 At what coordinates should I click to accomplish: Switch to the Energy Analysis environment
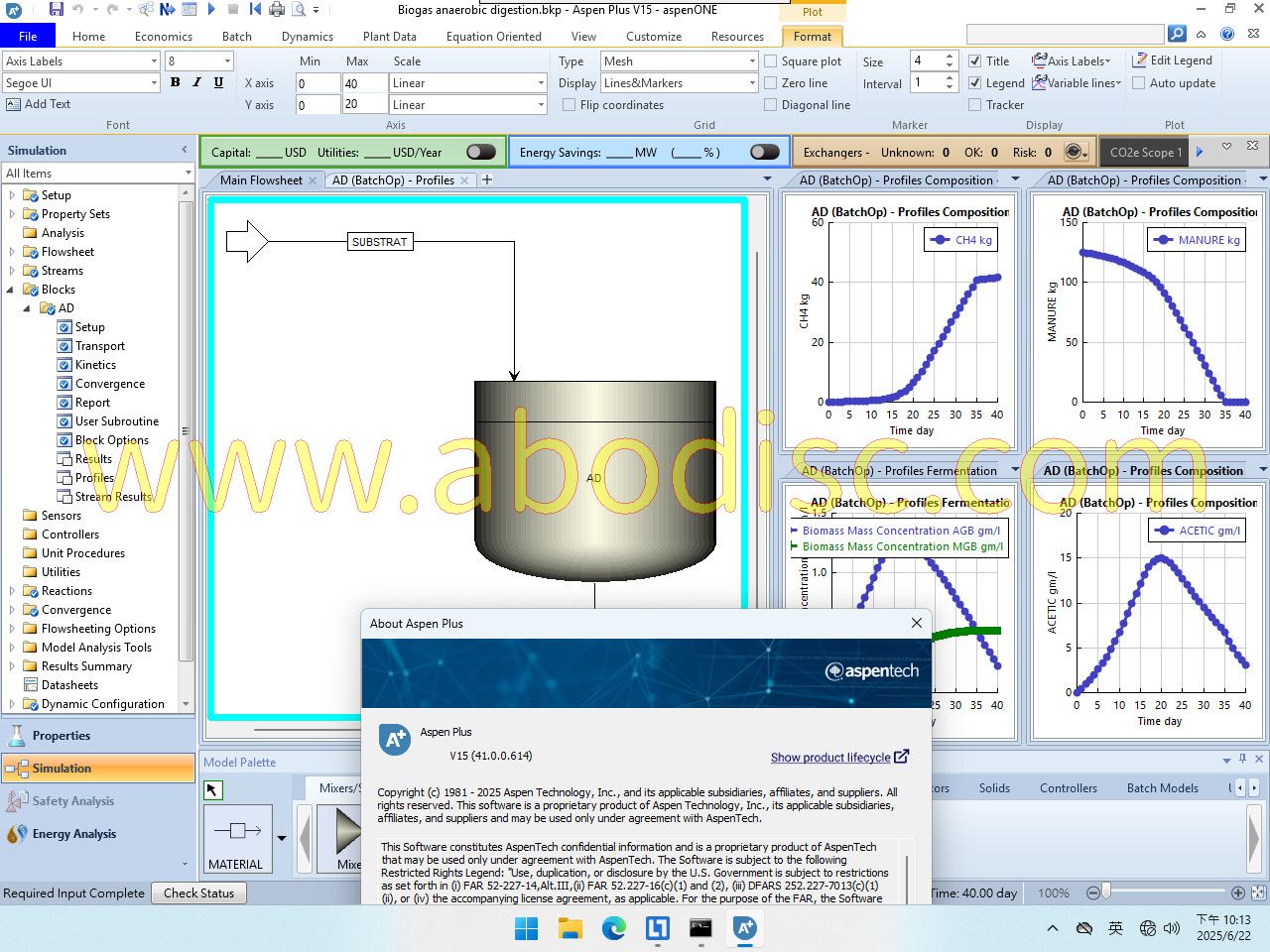(x=97, y=834)
